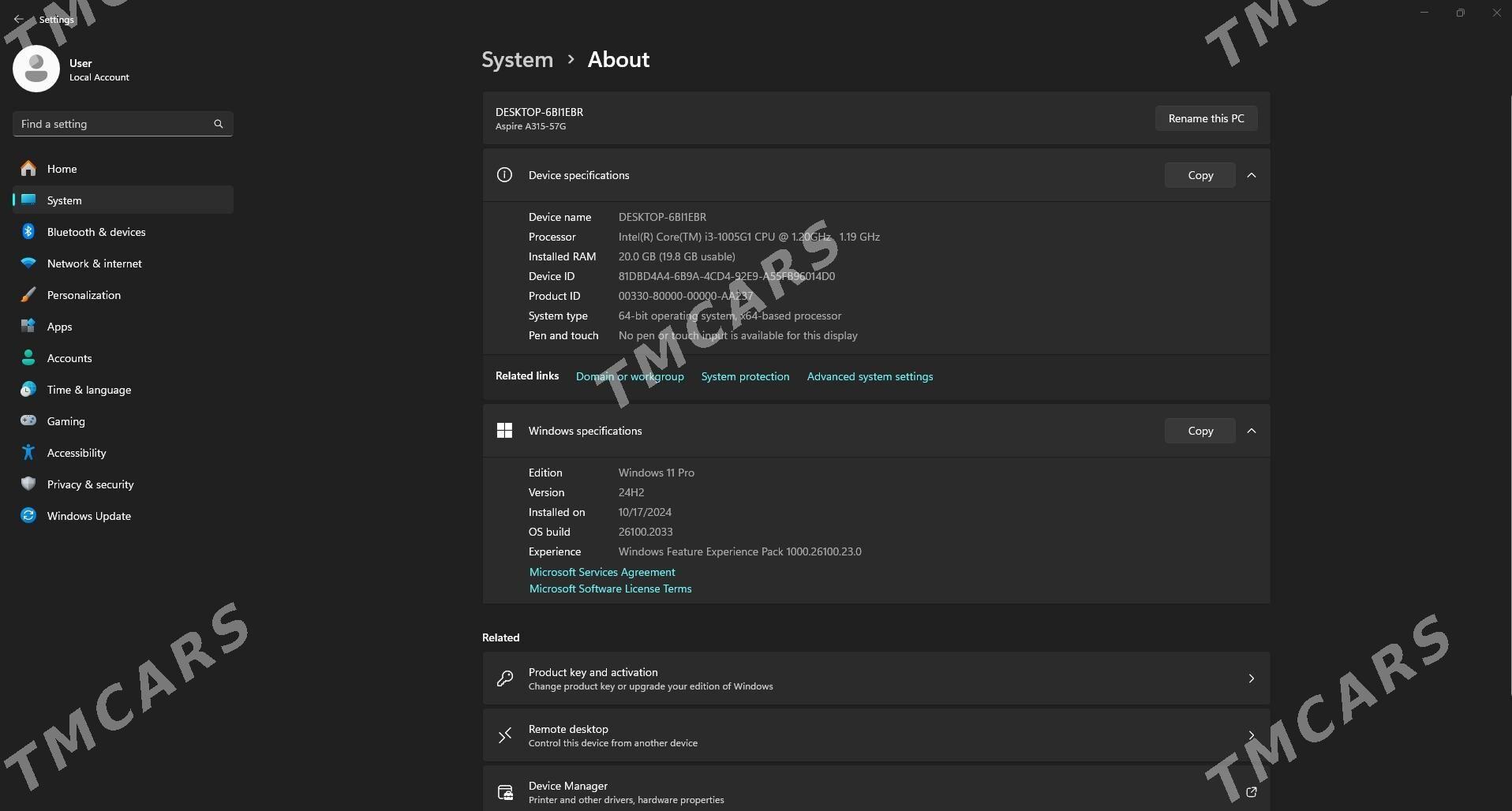1512x811 pixels.
Task: Open Domain or workgroup link
Action: 630,376
